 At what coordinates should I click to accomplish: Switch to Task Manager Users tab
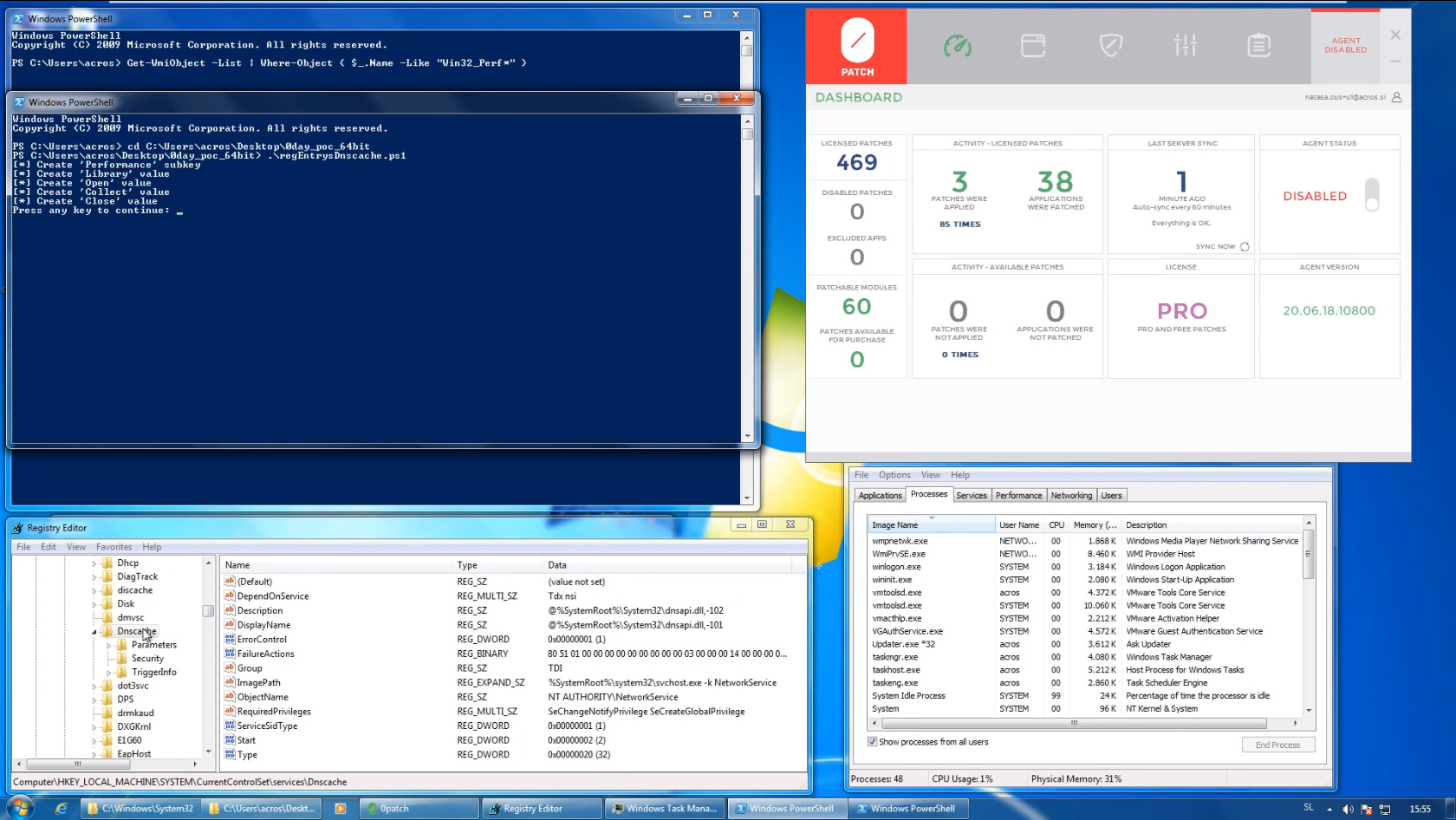(x=1111, y=496)
